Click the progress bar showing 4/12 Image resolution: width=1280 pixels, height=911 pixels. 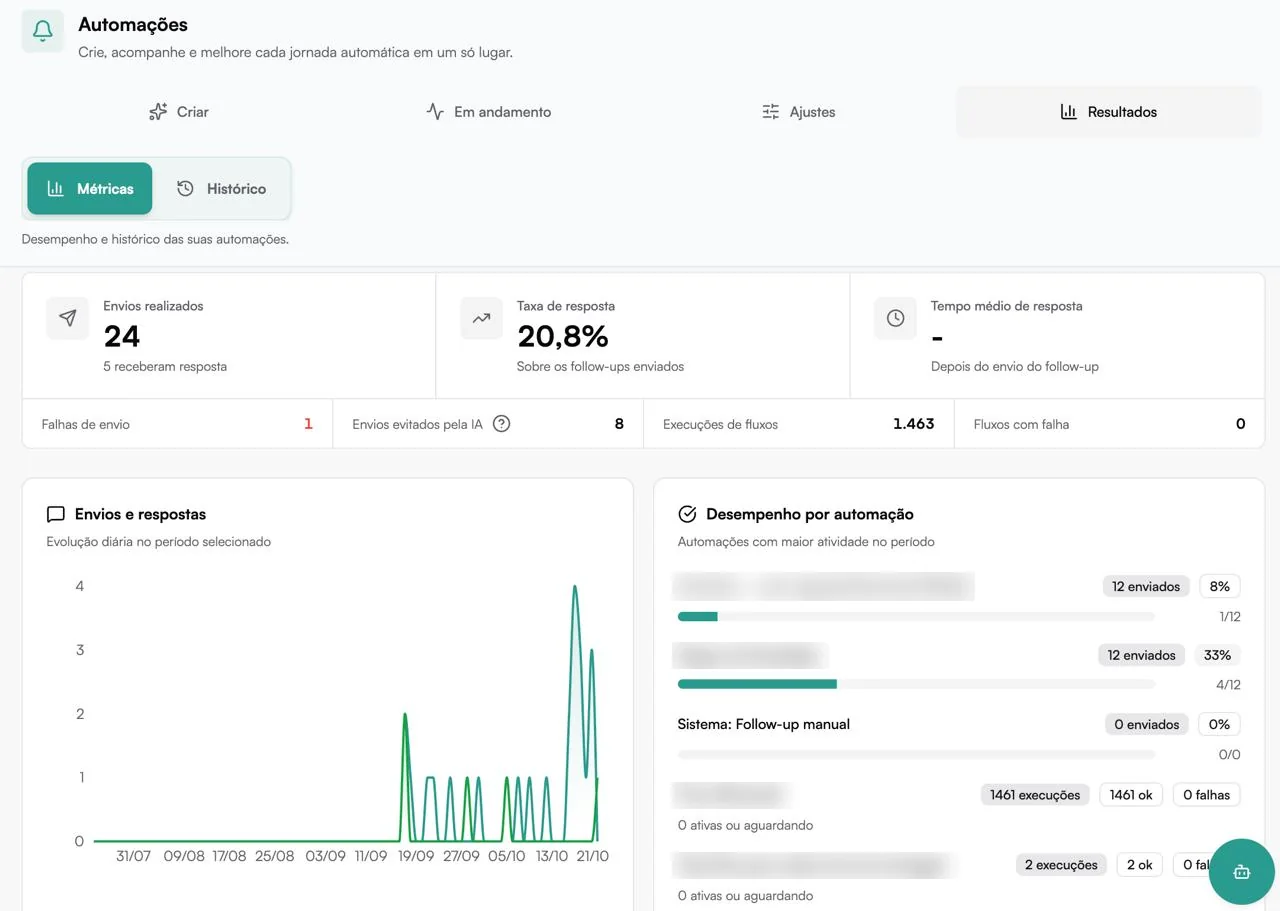click(x=916, y=685)
